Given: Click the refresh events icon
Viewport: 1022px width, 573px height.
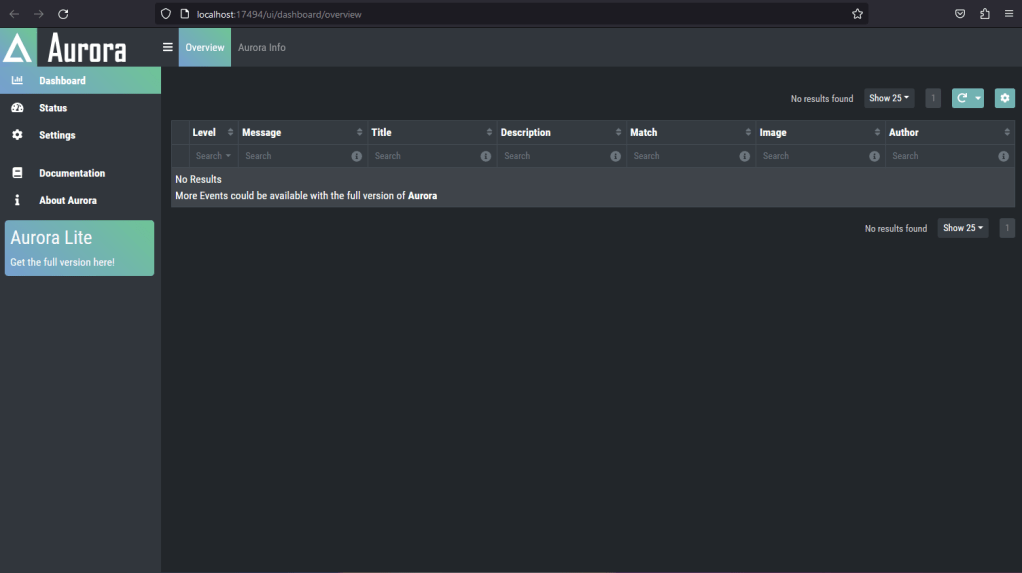Looking at the screenshot, I should click(962, 98).
